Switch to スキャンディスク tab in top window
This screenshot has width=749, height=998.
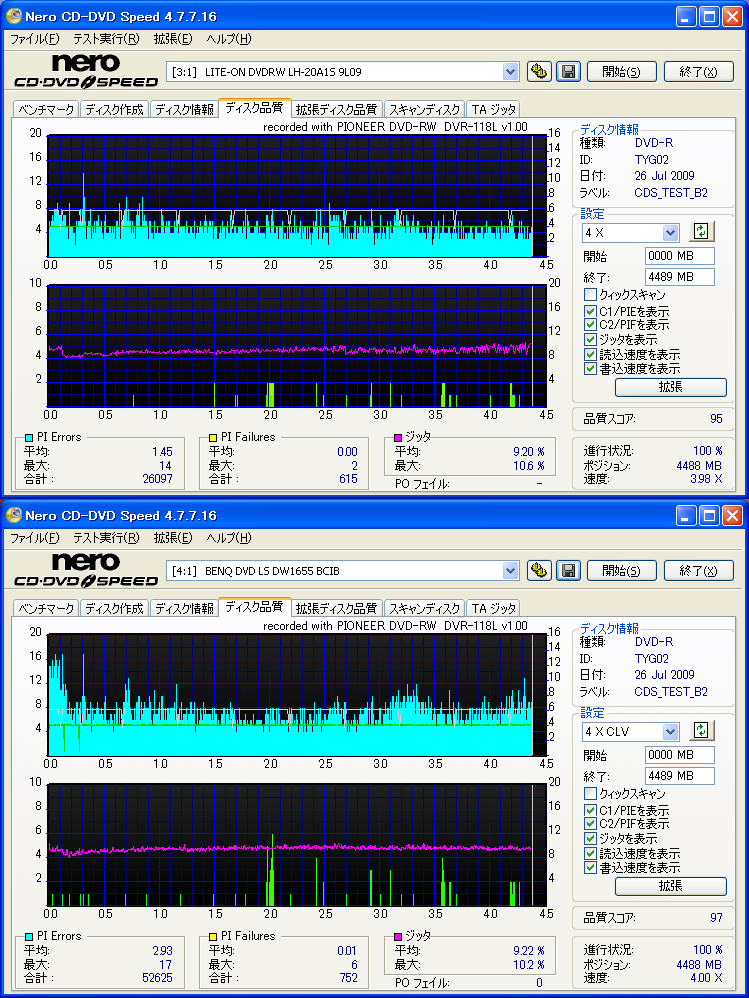424,109
